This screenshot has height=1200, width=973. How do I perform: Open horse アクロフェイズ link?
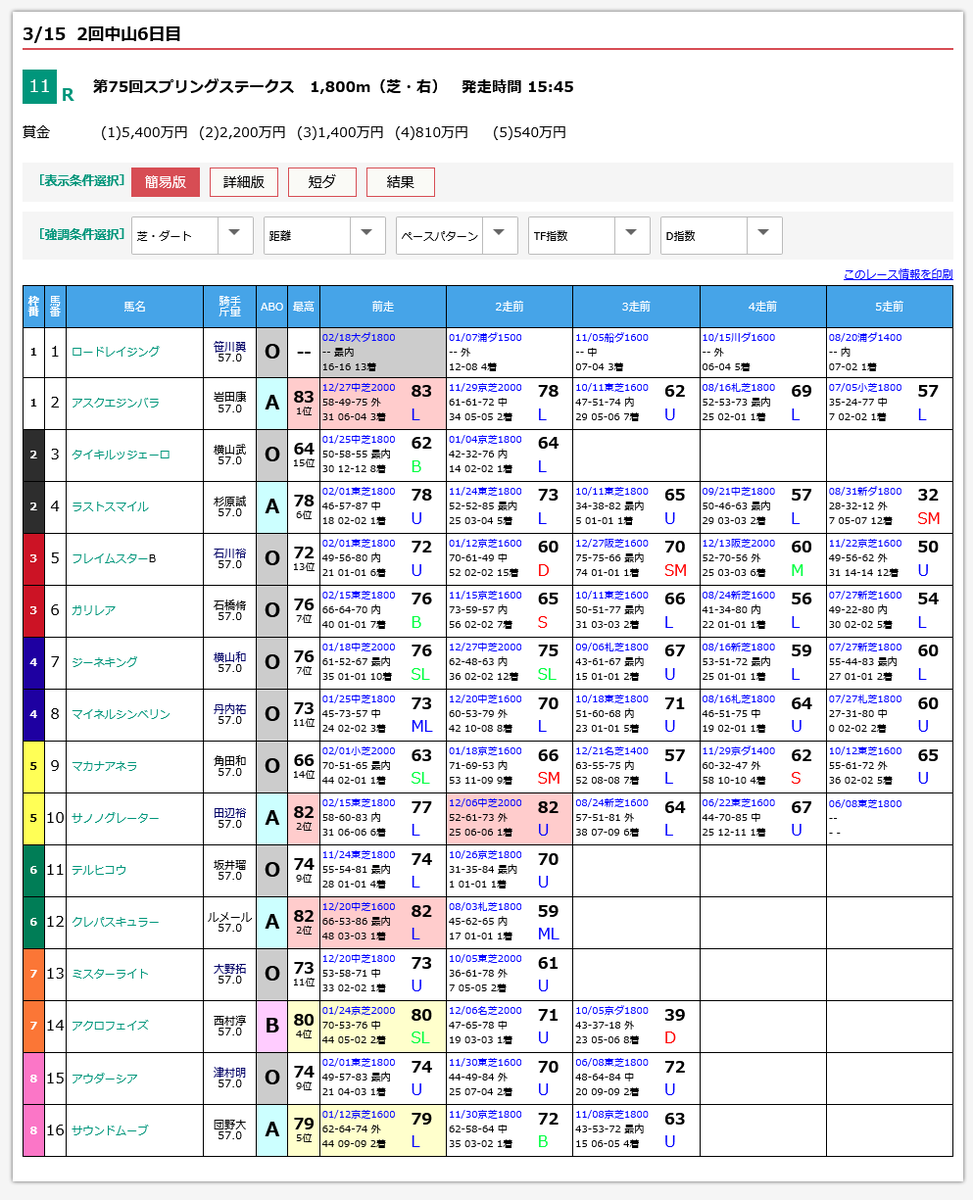(110, 1026)
